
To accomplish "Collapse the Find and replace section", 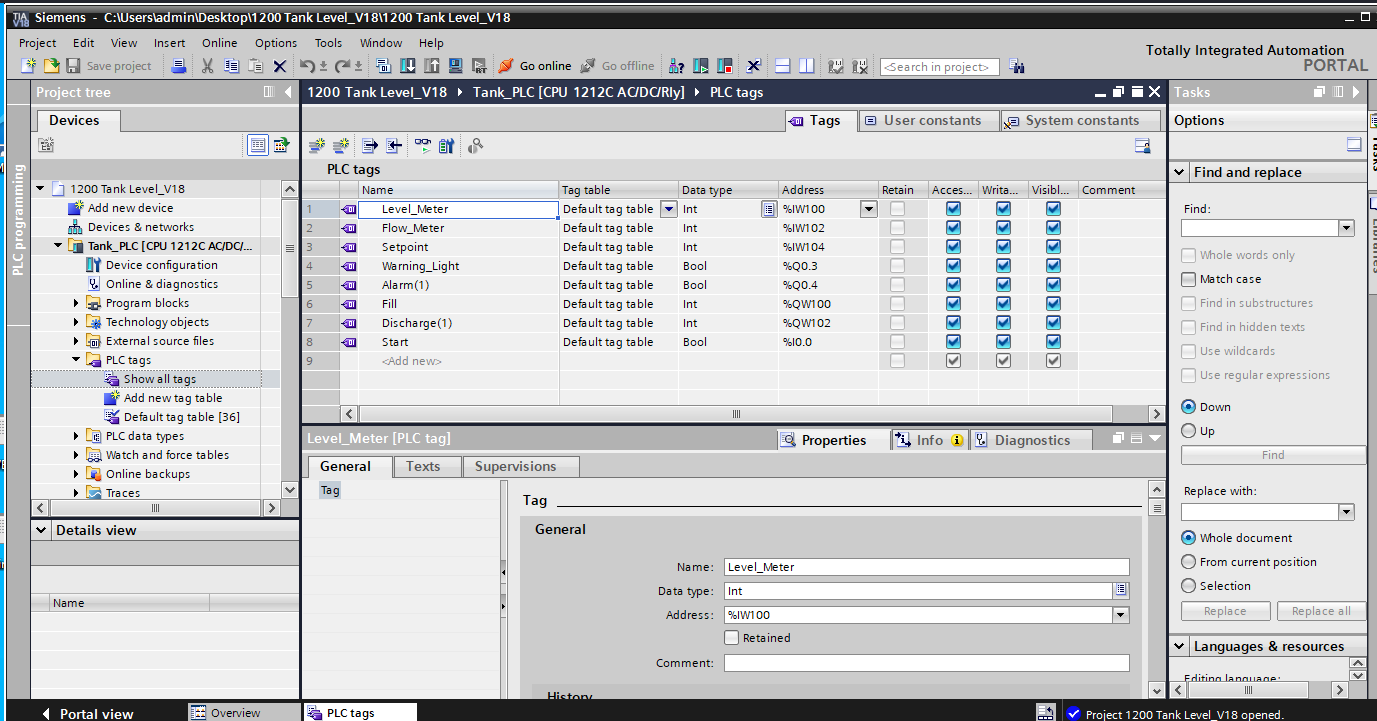I will pos(1180,172).
